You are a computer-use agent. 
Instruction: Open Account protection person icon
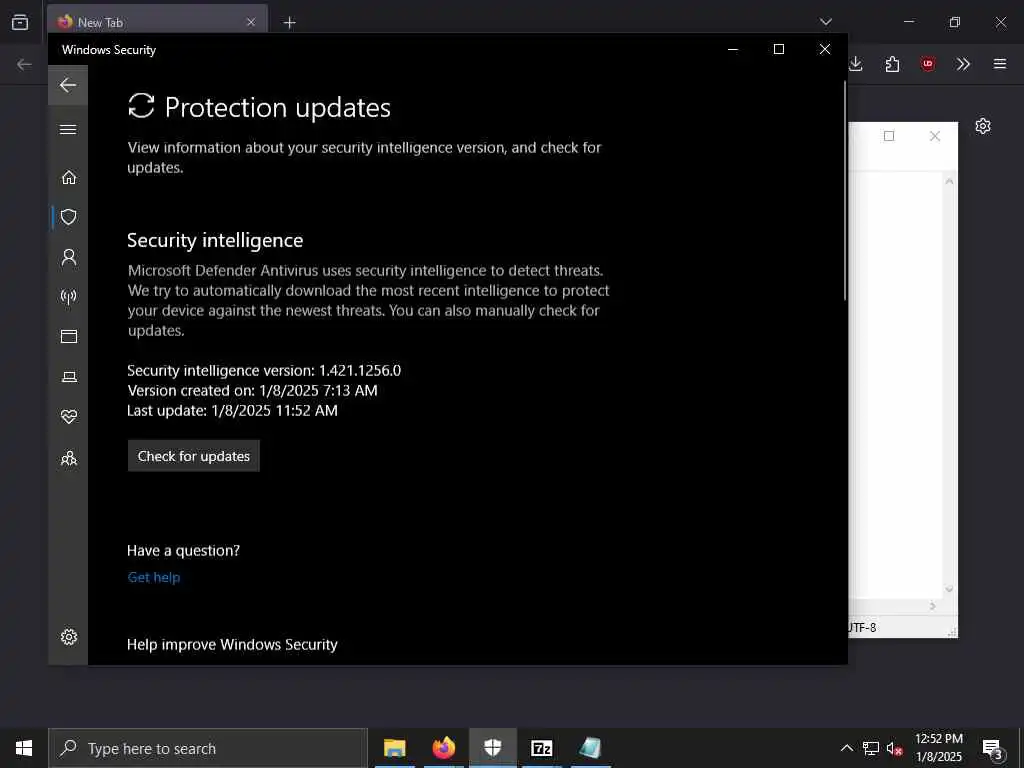coord(69,257)
